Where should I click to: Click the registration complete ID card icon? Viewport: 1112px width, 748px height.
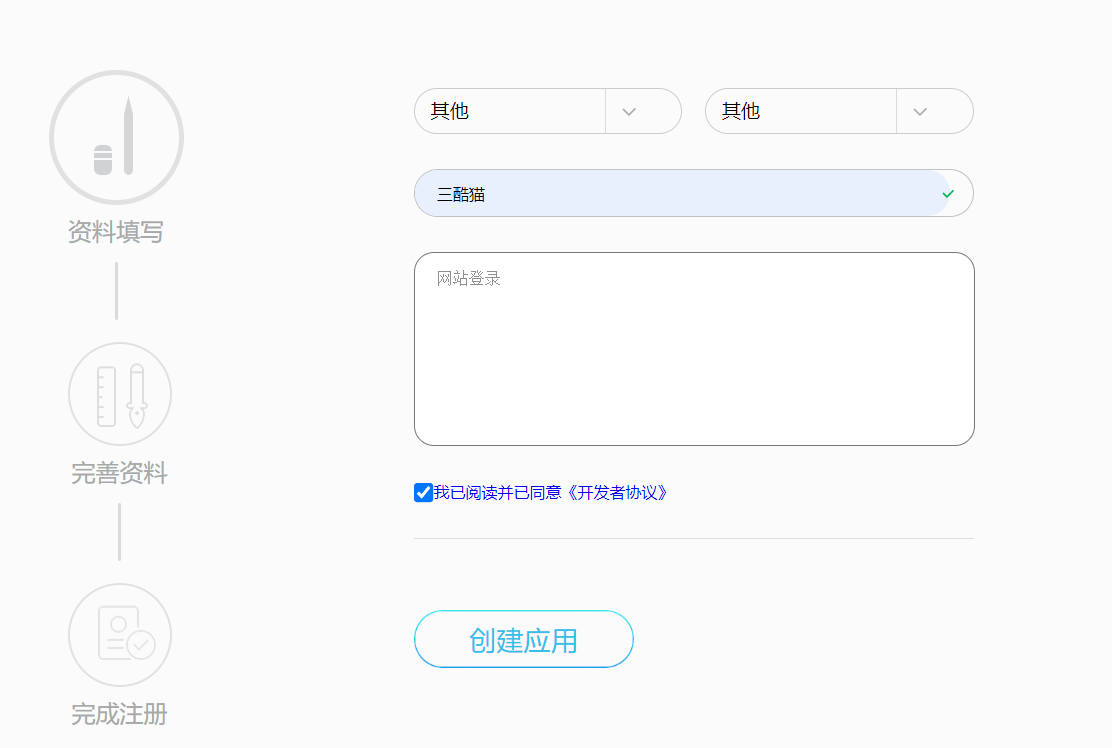click(x=120, y=635)
